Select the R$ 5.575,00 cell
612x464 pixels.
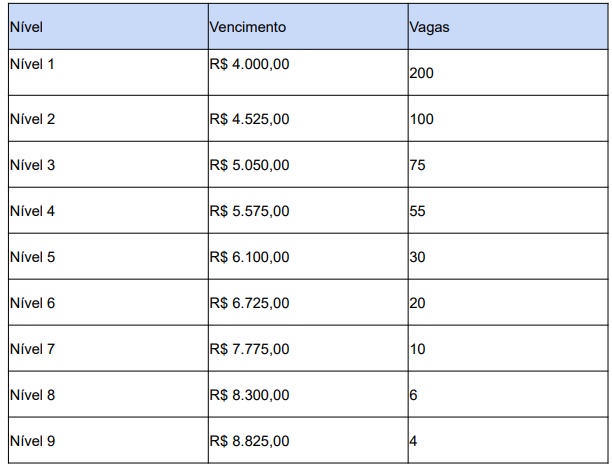click(x=250, y=211)
